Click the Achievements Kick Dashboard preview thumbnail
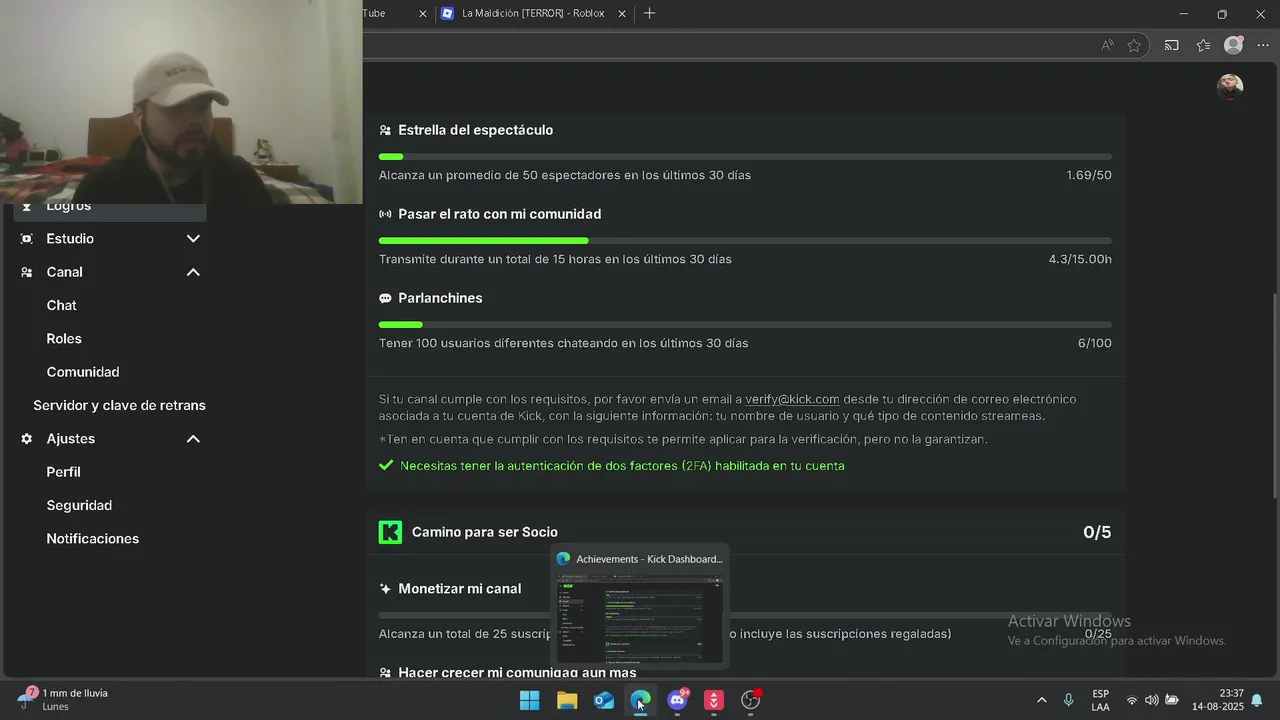1280x720 pixels. pyautogui.click(x=640, y=617)
